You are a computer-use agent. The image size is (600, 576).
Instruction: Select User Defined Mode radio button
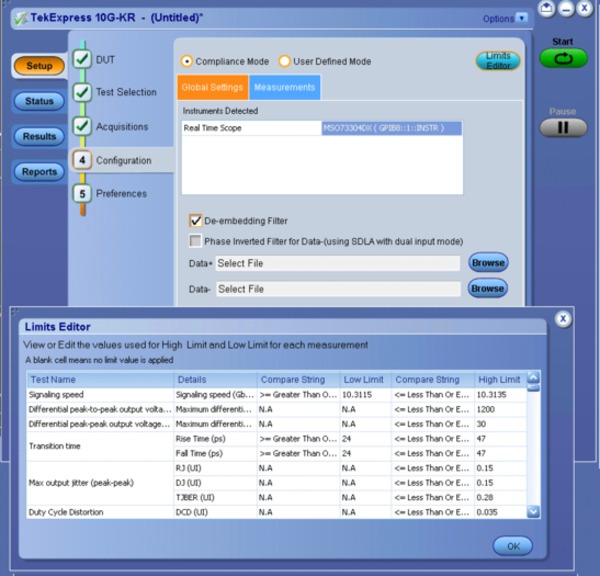(284, 61)
